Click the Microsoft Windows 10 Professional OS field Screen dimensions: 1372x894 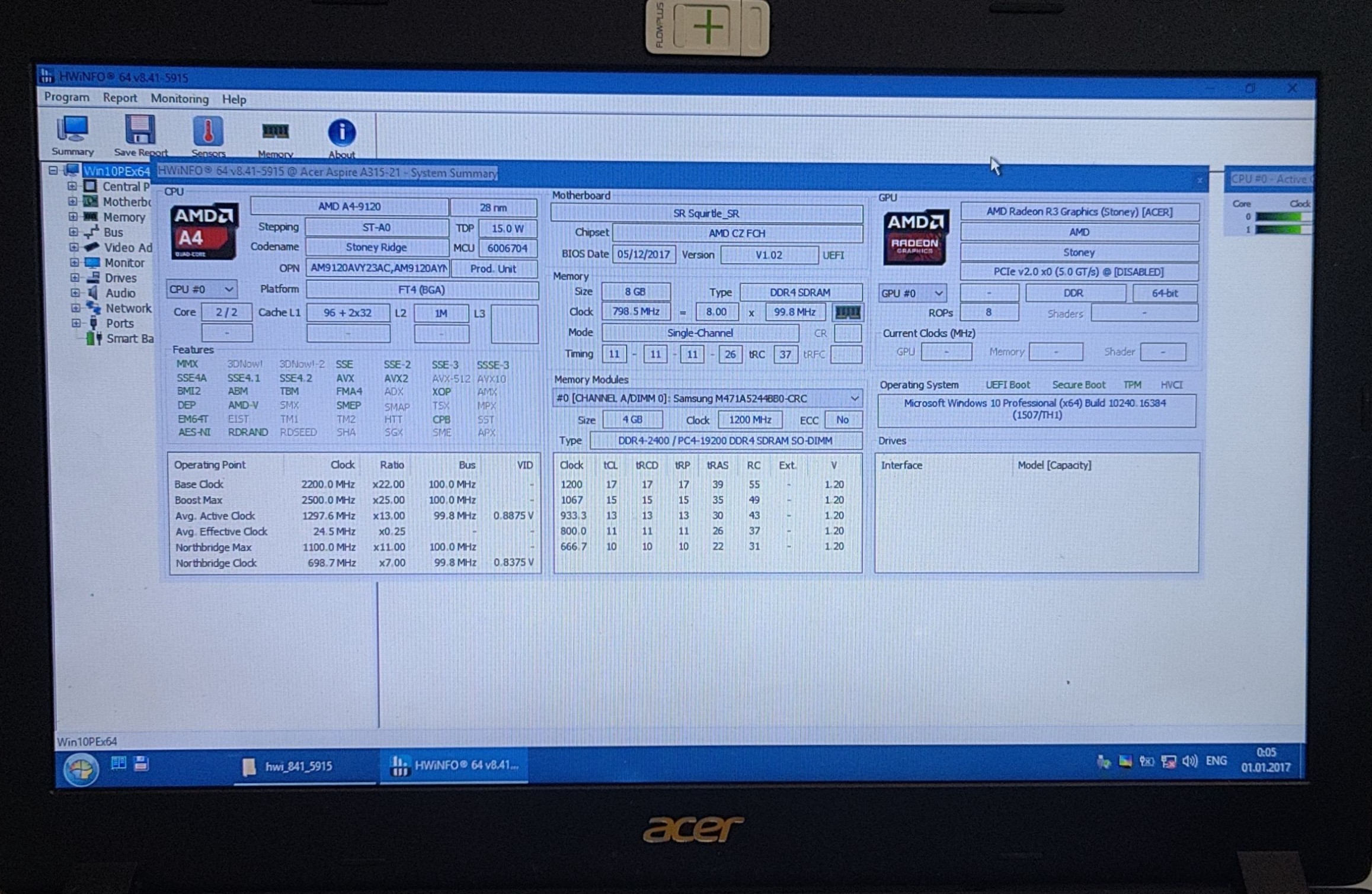[1037, 409]
